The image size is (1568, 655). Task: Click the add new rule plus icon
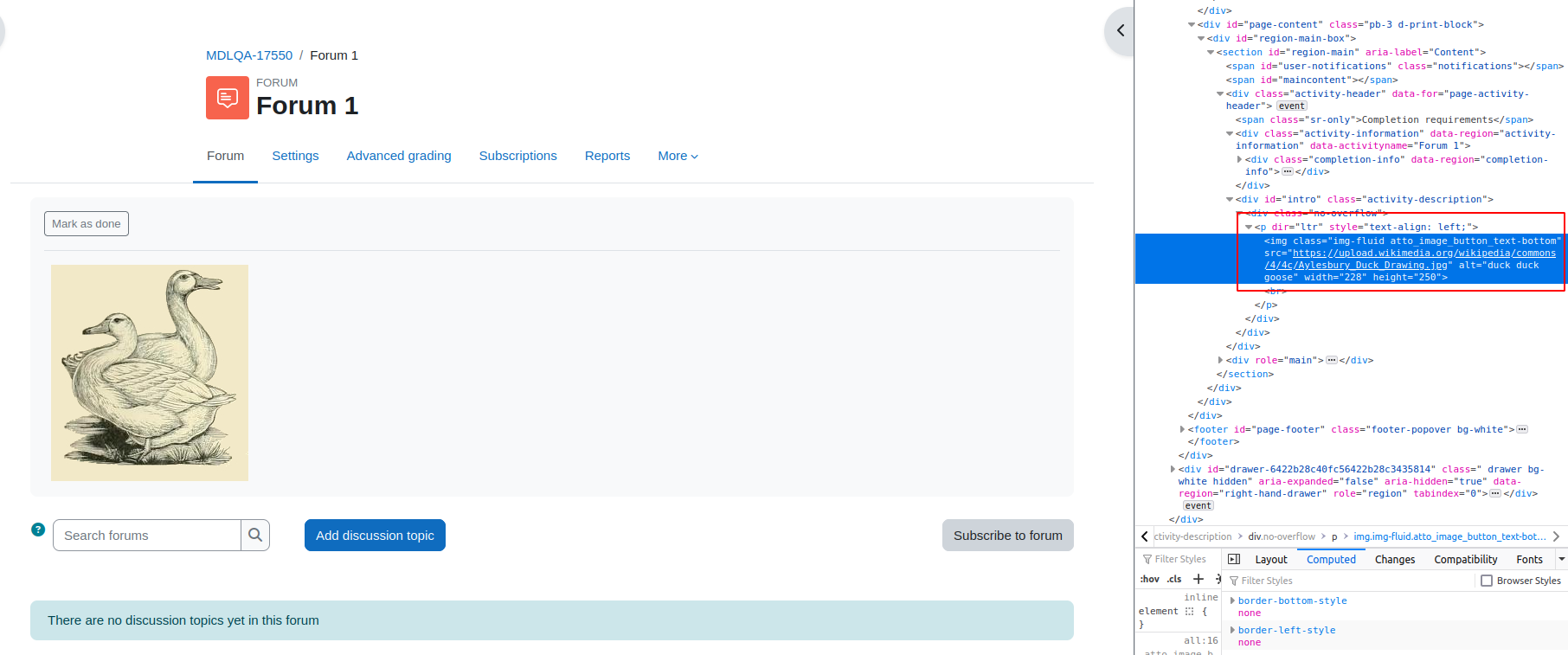(x=1198, y=579)
